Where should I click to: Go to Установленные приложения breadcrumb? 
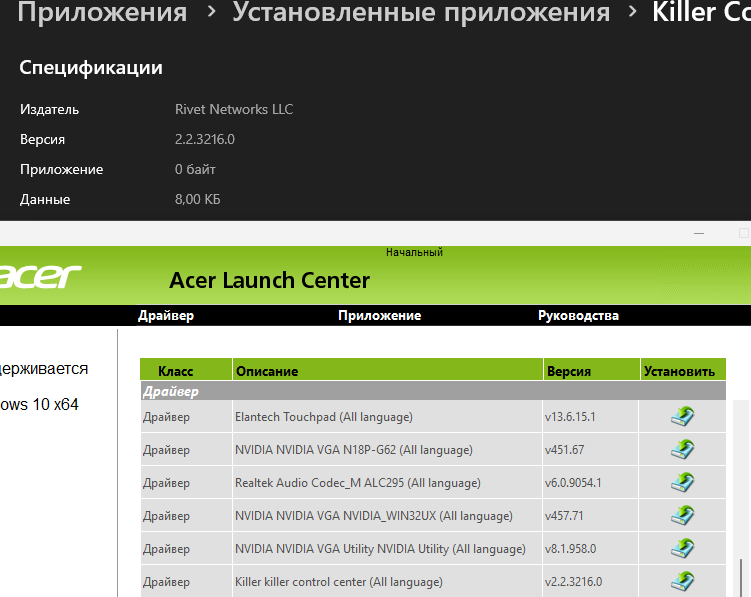421,12
